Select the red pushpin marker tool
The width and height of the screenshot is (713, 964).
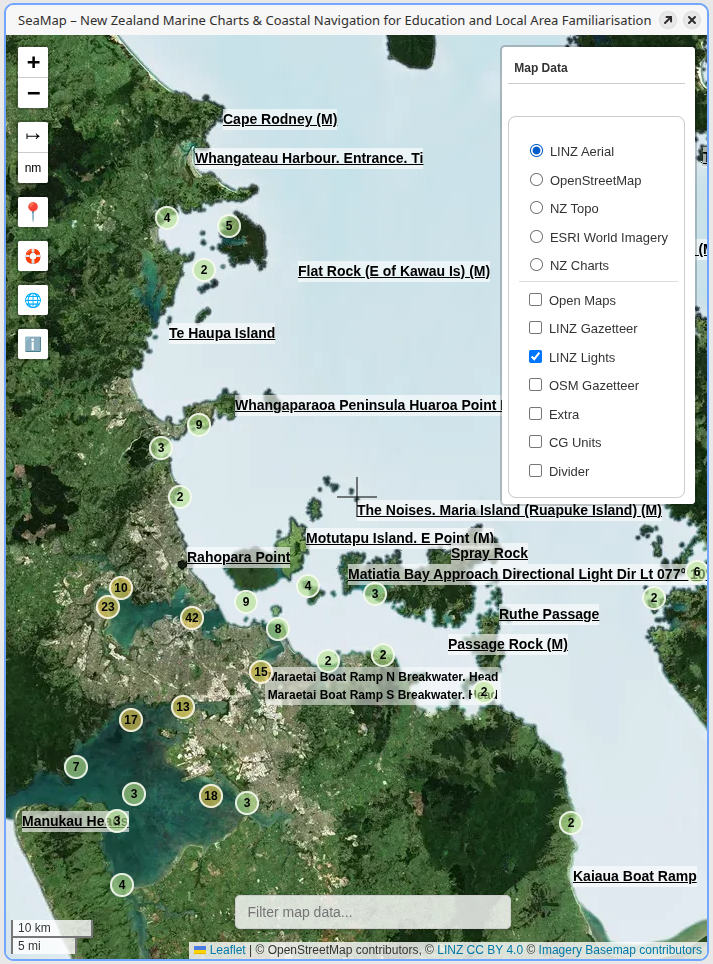pos(33,212)
